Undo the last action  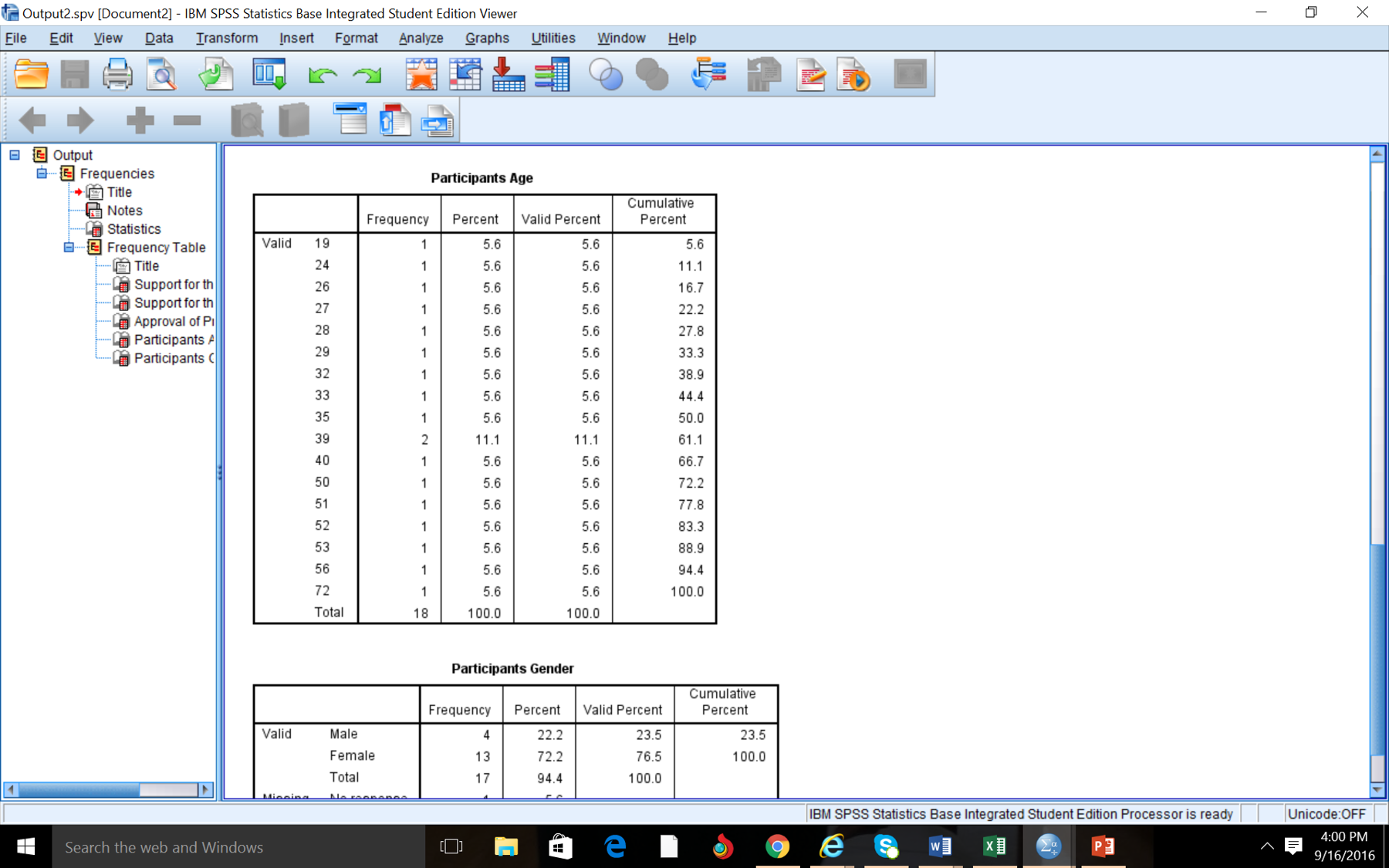[x=323, y=74]
